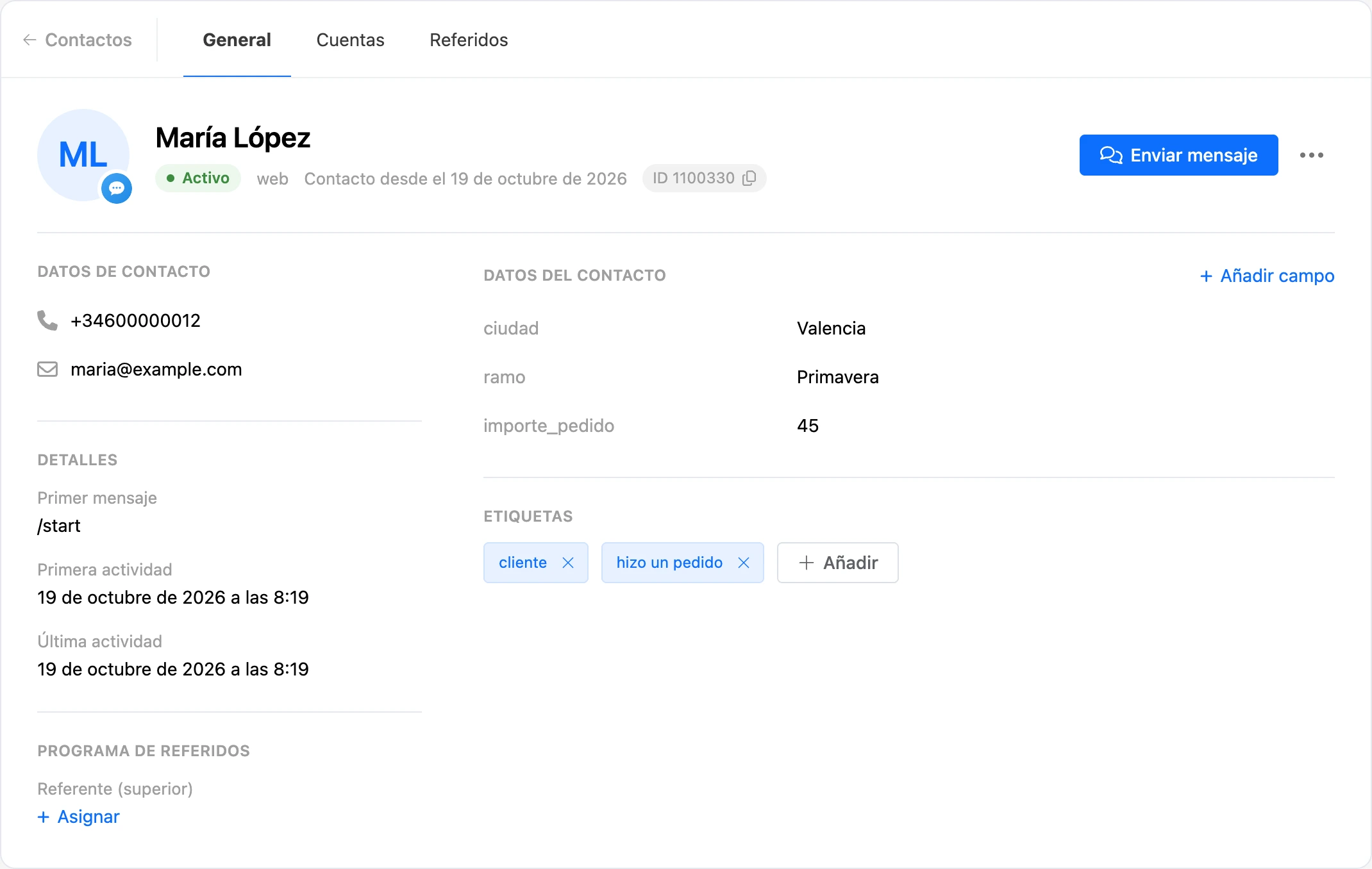Click the Añadir tag button
Viewport: 1372px width, 869px height.
point(837,563)
